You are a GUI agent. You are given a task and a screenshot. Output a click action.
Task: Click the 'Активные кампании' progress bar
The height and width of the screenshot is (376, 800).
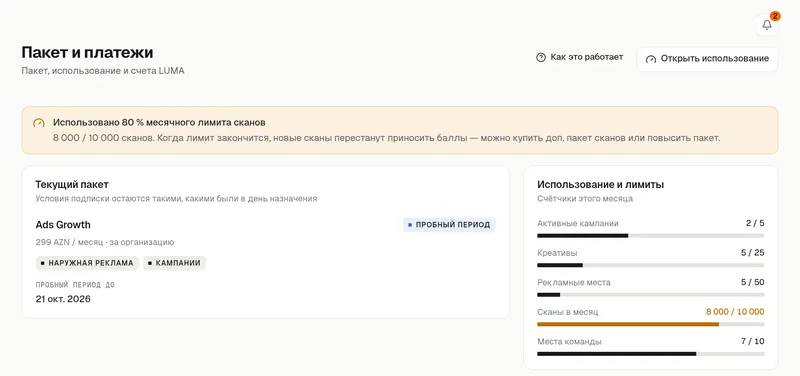click(x=651, y=236)
